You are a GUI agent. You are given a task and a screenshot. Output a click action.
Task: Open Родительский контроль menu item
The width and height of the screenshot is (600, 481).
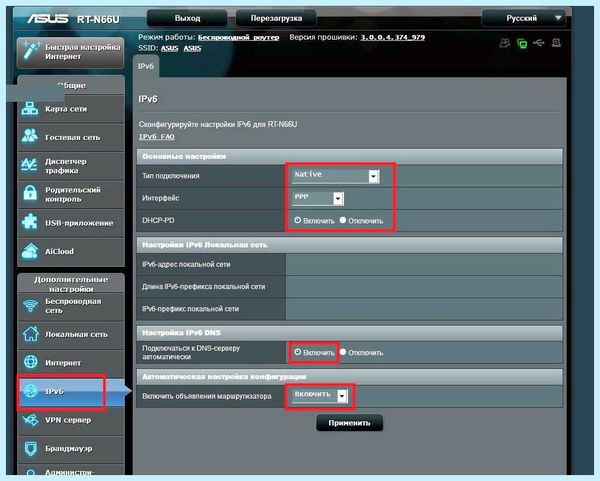pos(71,194)
